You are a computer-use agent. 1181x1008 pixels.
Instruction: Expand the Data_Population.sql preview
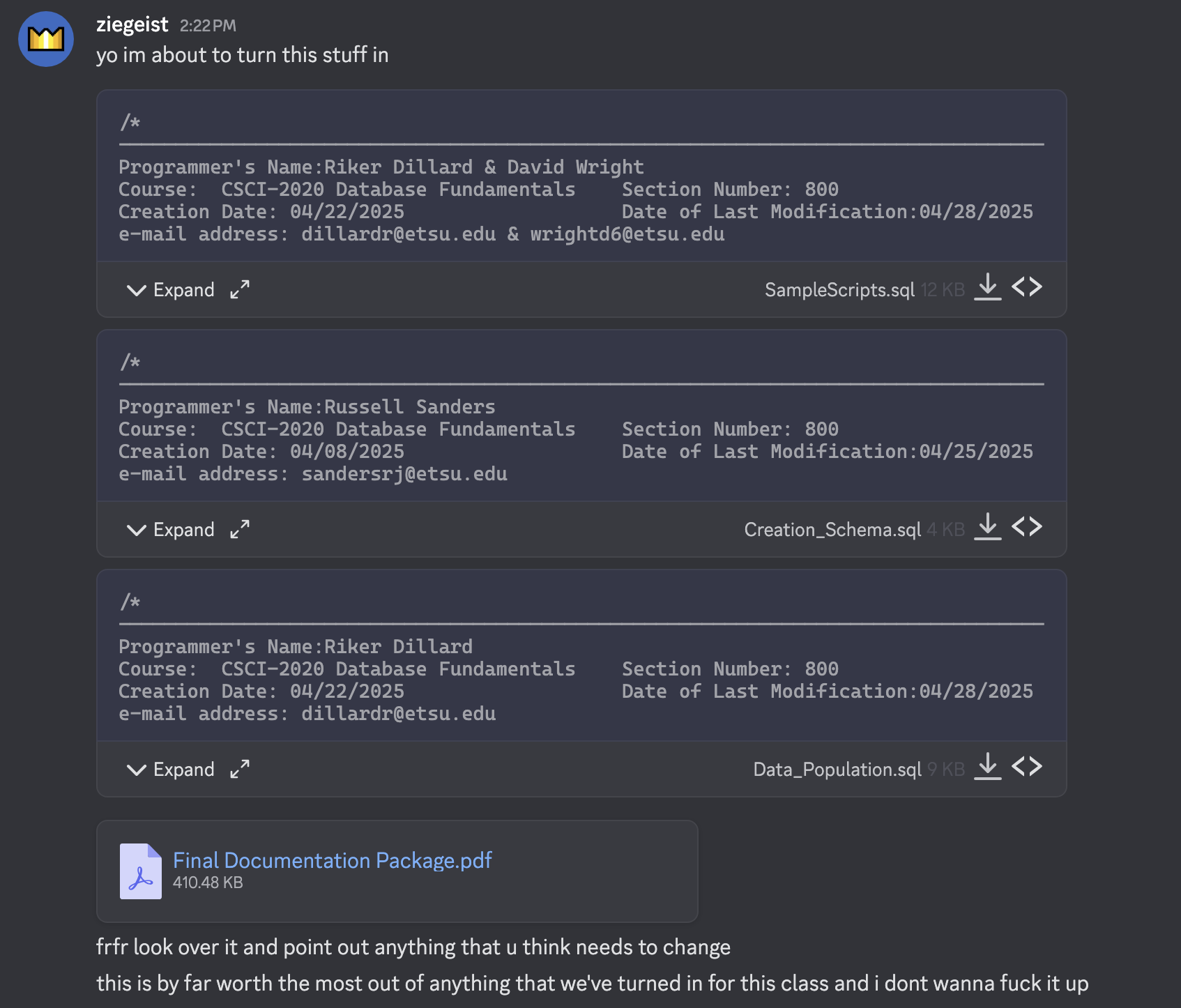click(x=171, y=770)
